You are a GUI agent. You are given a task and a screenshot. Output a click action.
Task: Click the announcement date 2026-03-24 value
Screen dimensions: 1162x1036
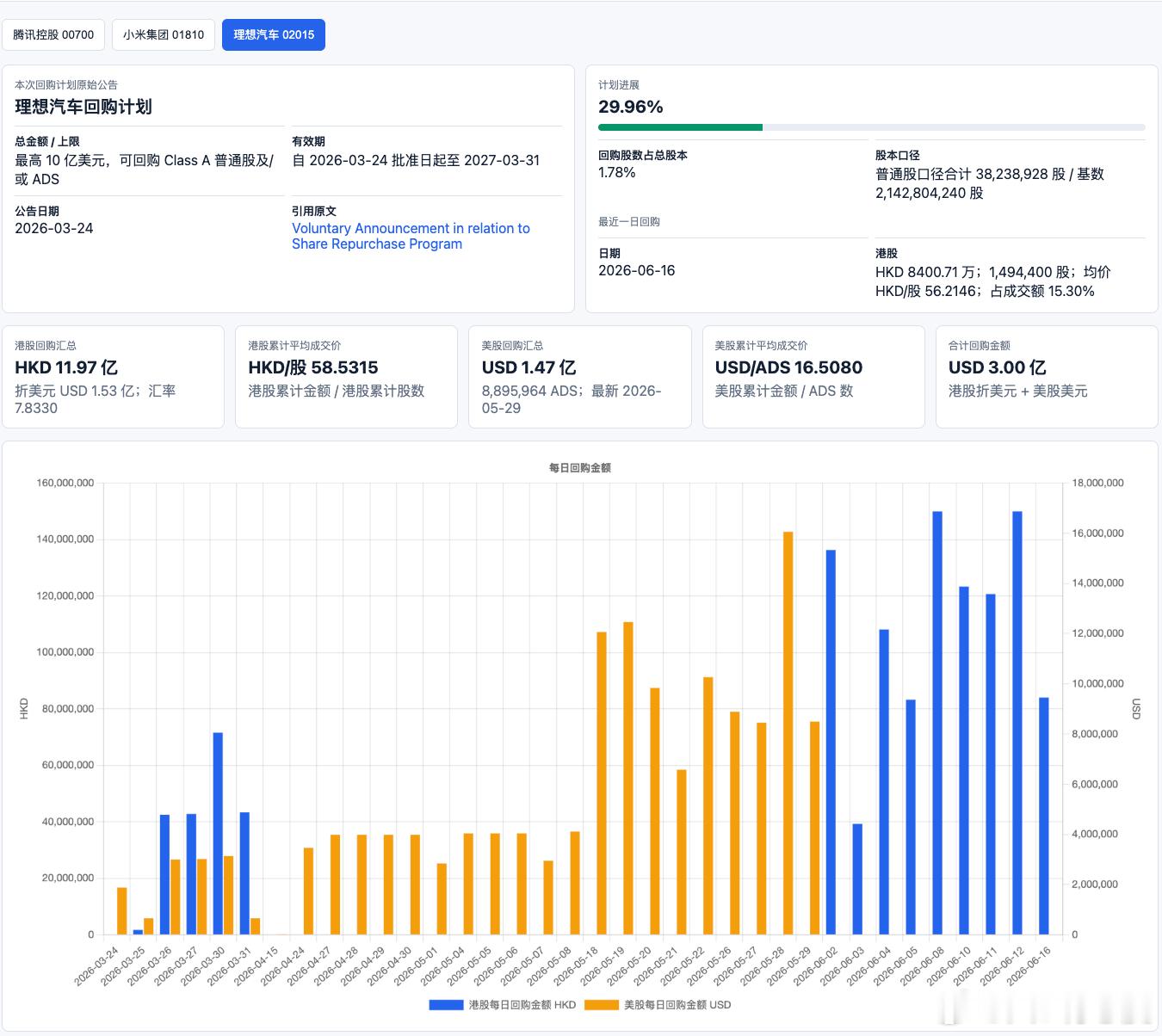(x=54, y=228)
